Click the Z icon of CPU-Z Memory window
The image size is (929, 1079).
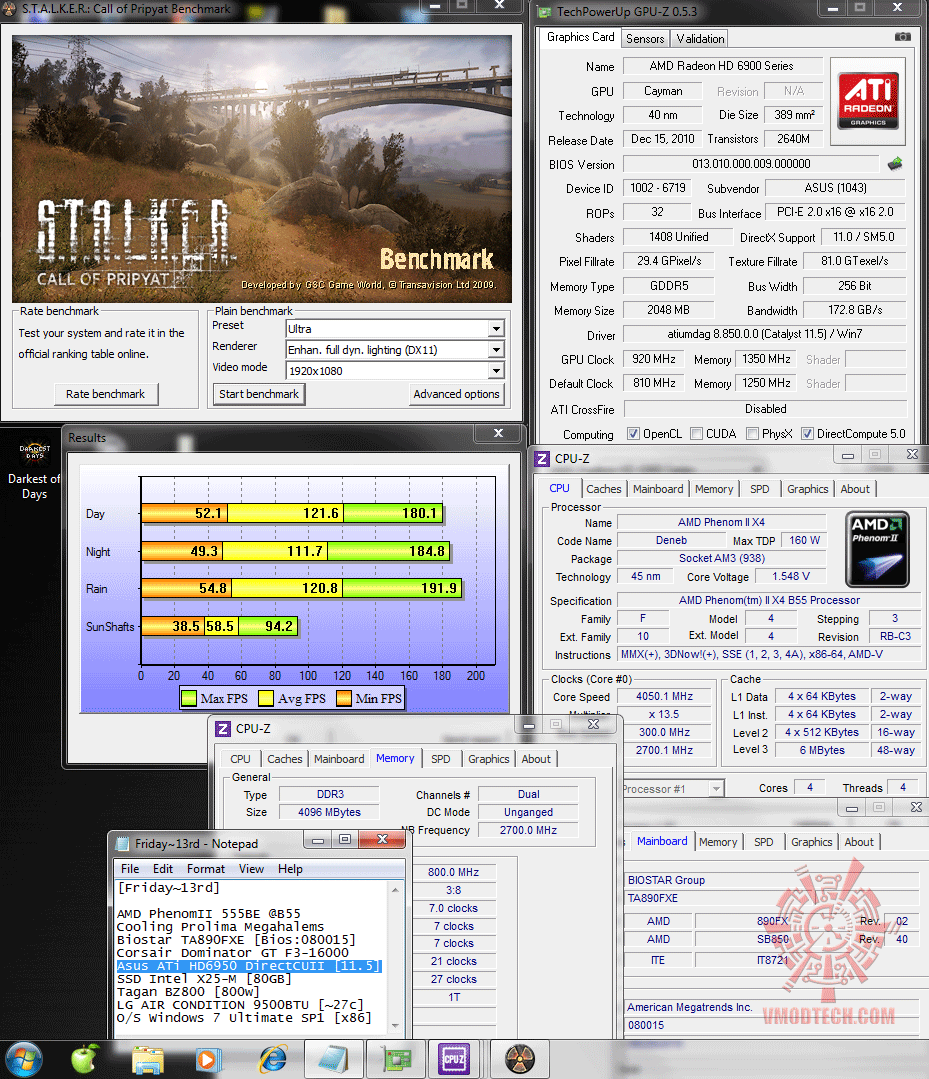[x=223, y=729]
